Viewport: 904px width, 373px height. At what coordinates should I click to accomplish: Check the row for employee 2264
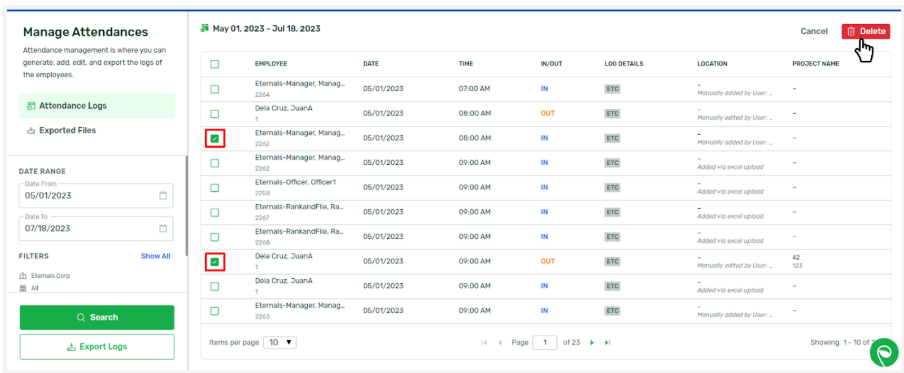point(214,89)
